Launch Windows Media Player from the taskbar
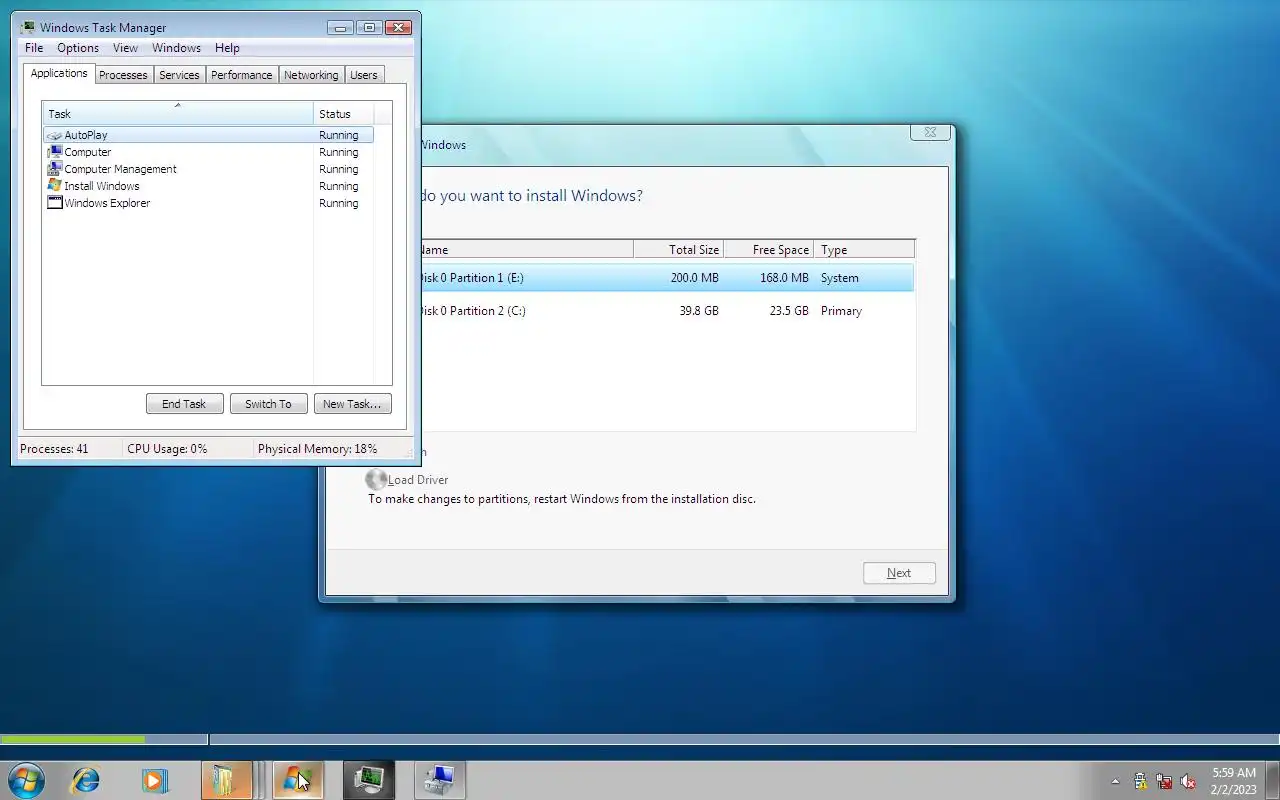 (x=155, y=780)
